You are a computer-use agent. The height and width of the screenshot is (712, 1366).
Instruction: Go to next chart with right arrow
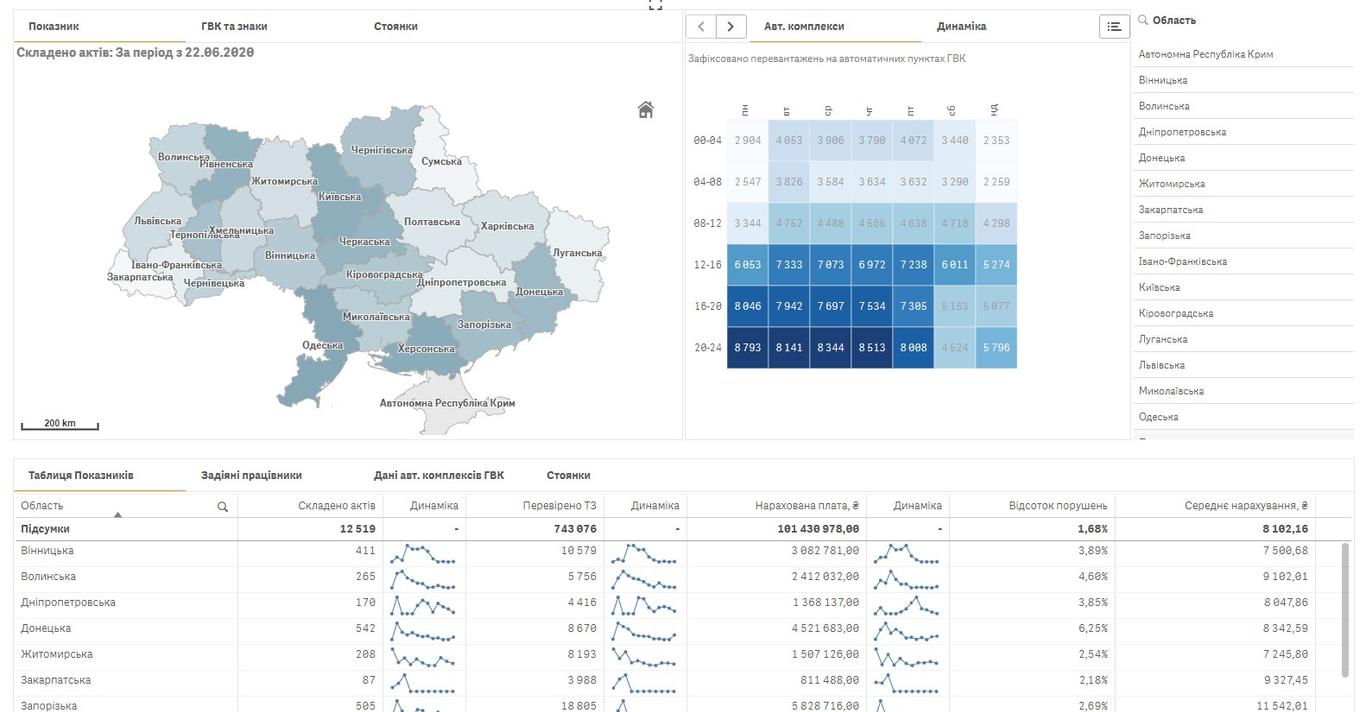(x=731, y=27)
